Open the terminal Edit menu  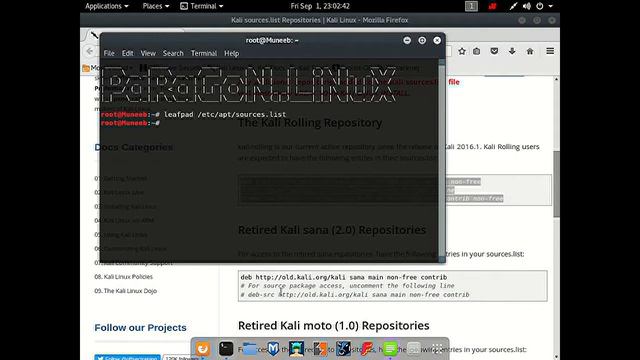[127, 53]
